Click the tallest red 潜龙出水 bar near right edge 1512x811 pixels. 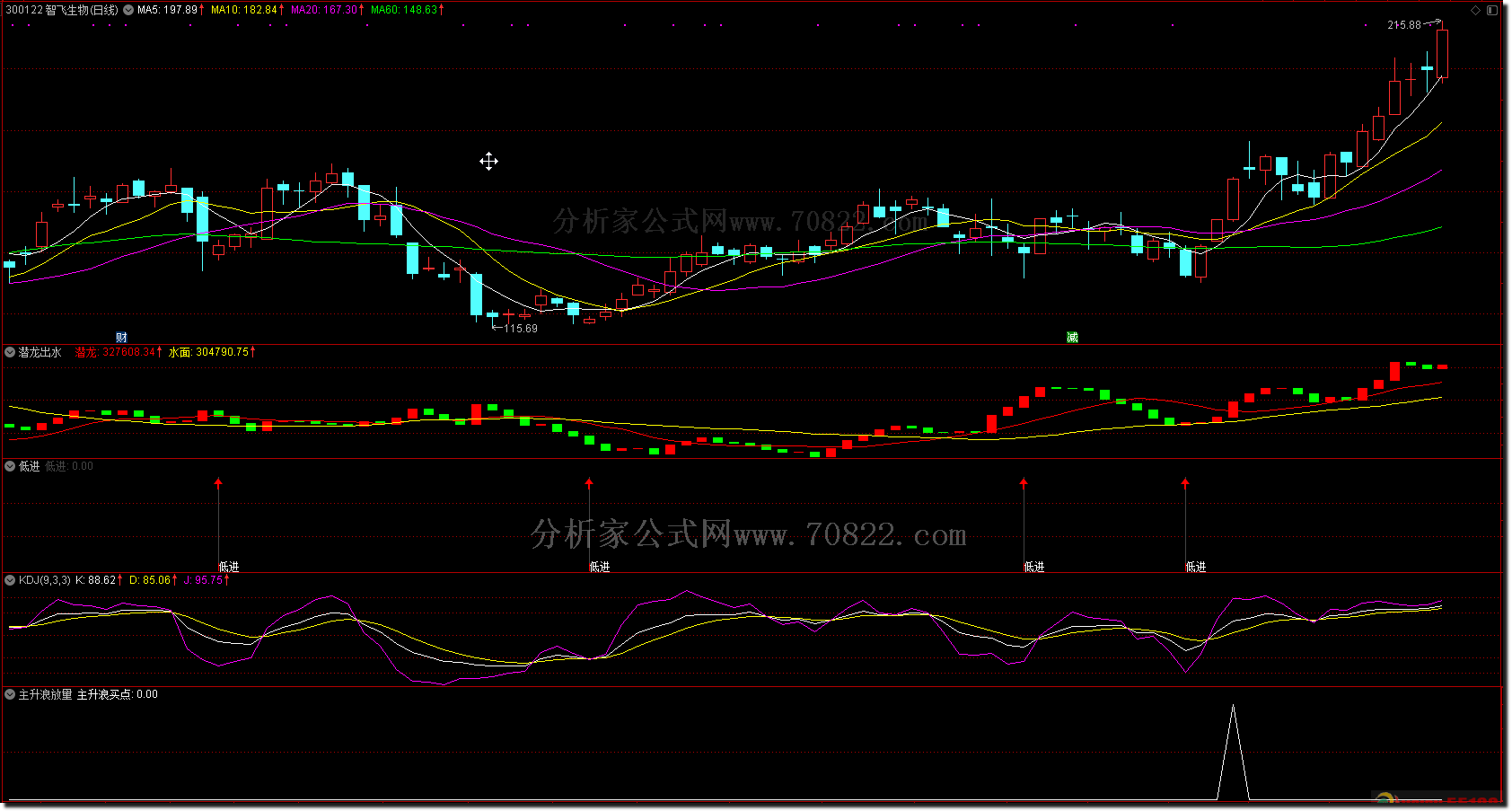pos(1394,371)
